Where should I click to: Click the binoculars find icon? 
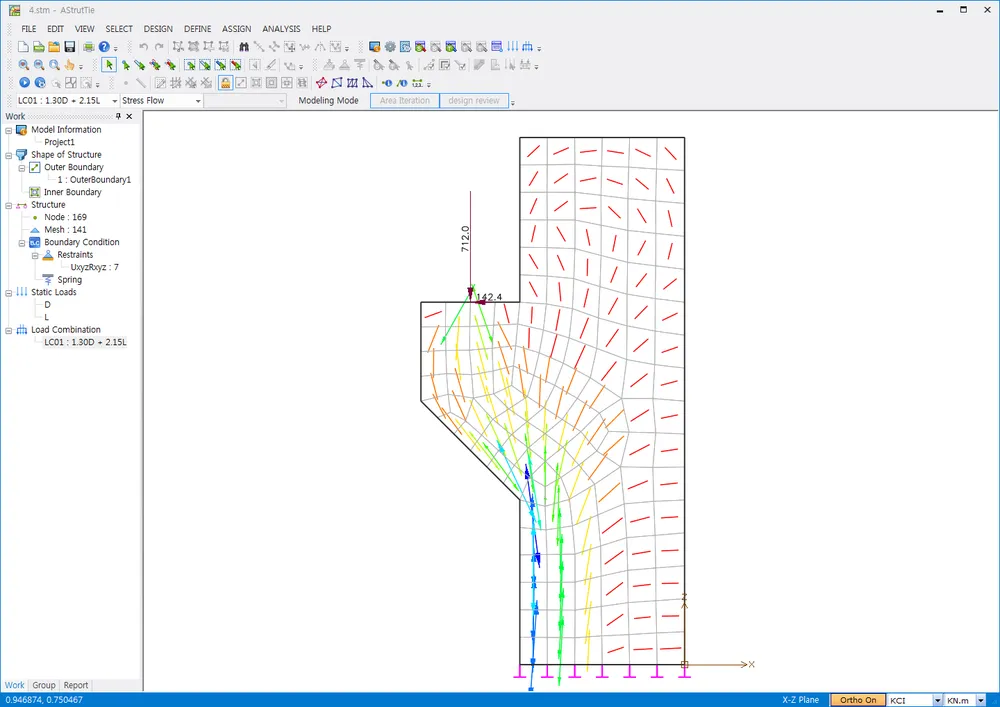pos(244,47)
